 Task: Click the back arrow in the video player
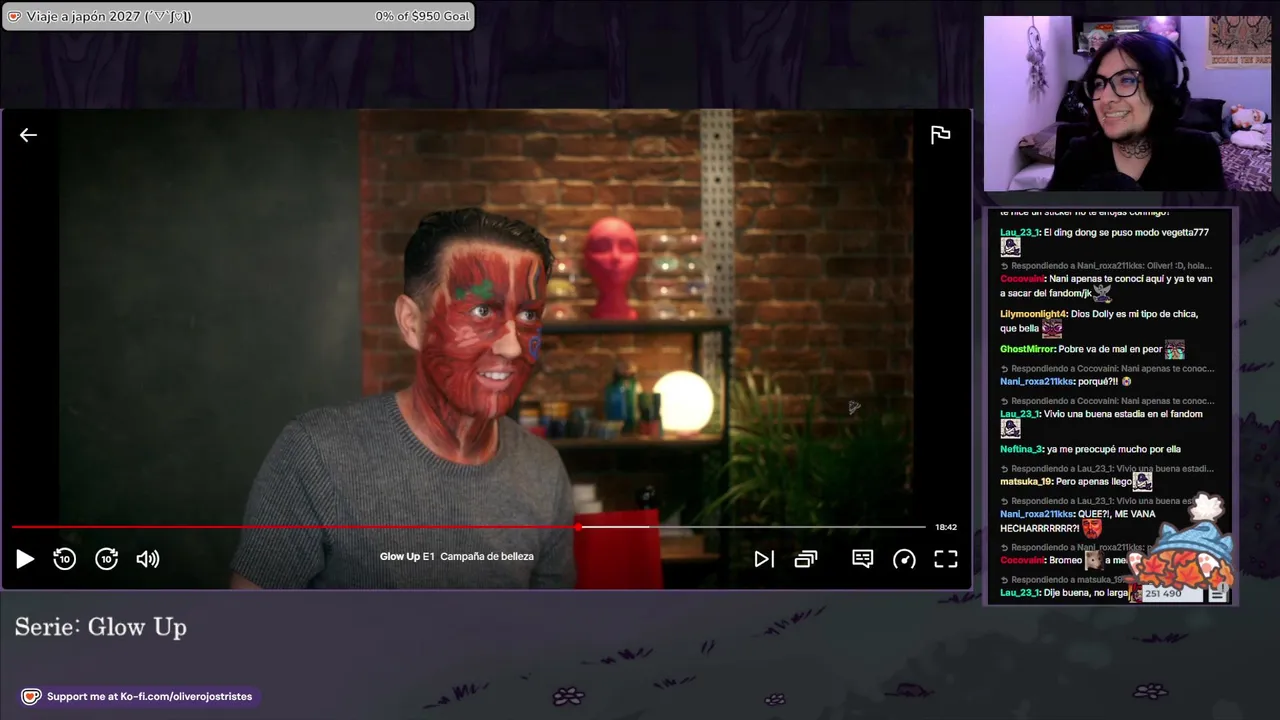28,135
